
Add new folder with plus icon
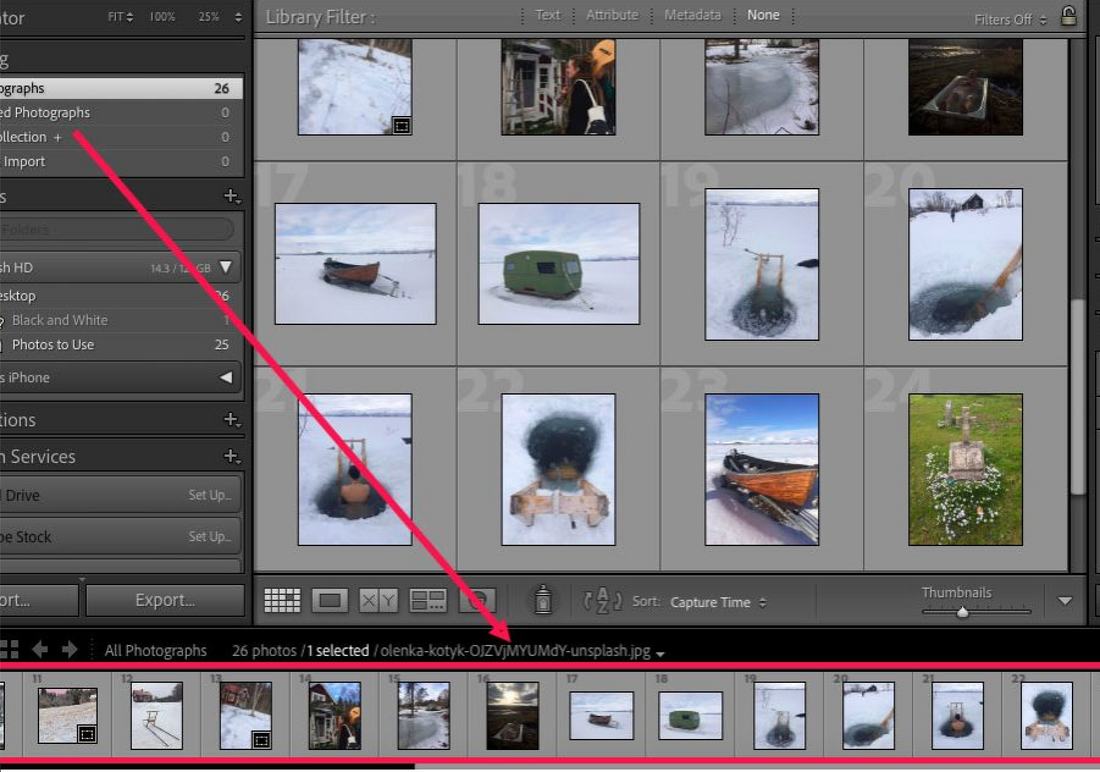coord(231,196)
